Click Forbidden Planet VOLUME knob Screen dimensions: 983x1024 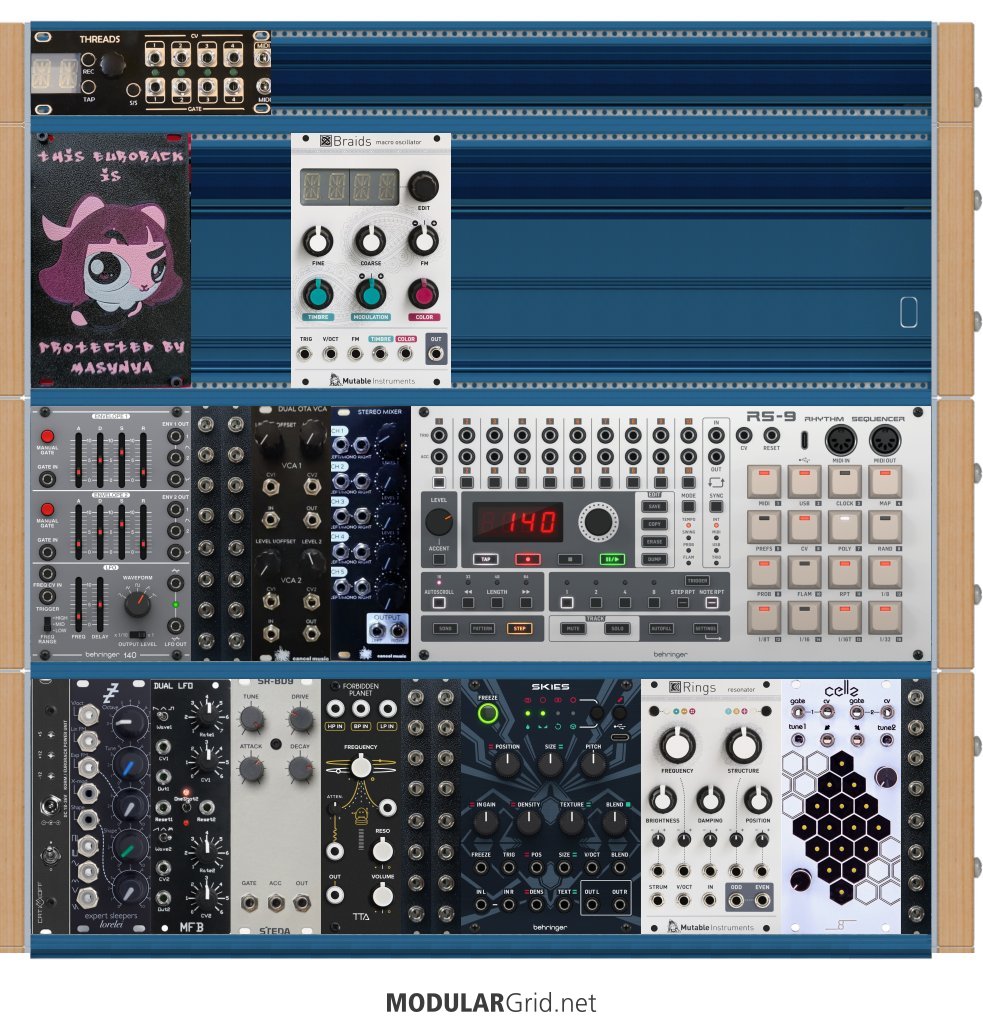(x=383, y=895)
